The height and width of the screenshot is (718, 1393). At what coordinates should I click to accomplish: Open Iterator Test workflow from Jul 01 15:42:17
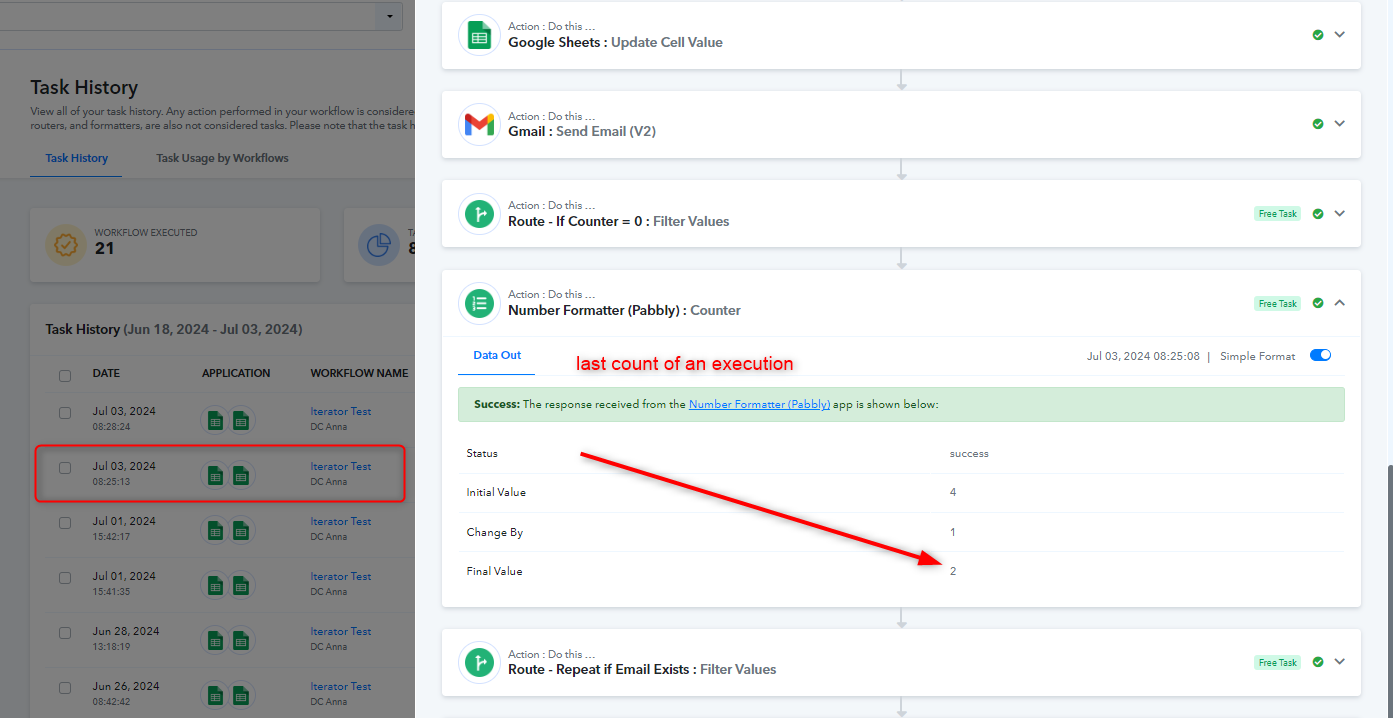tap(340, 522)
